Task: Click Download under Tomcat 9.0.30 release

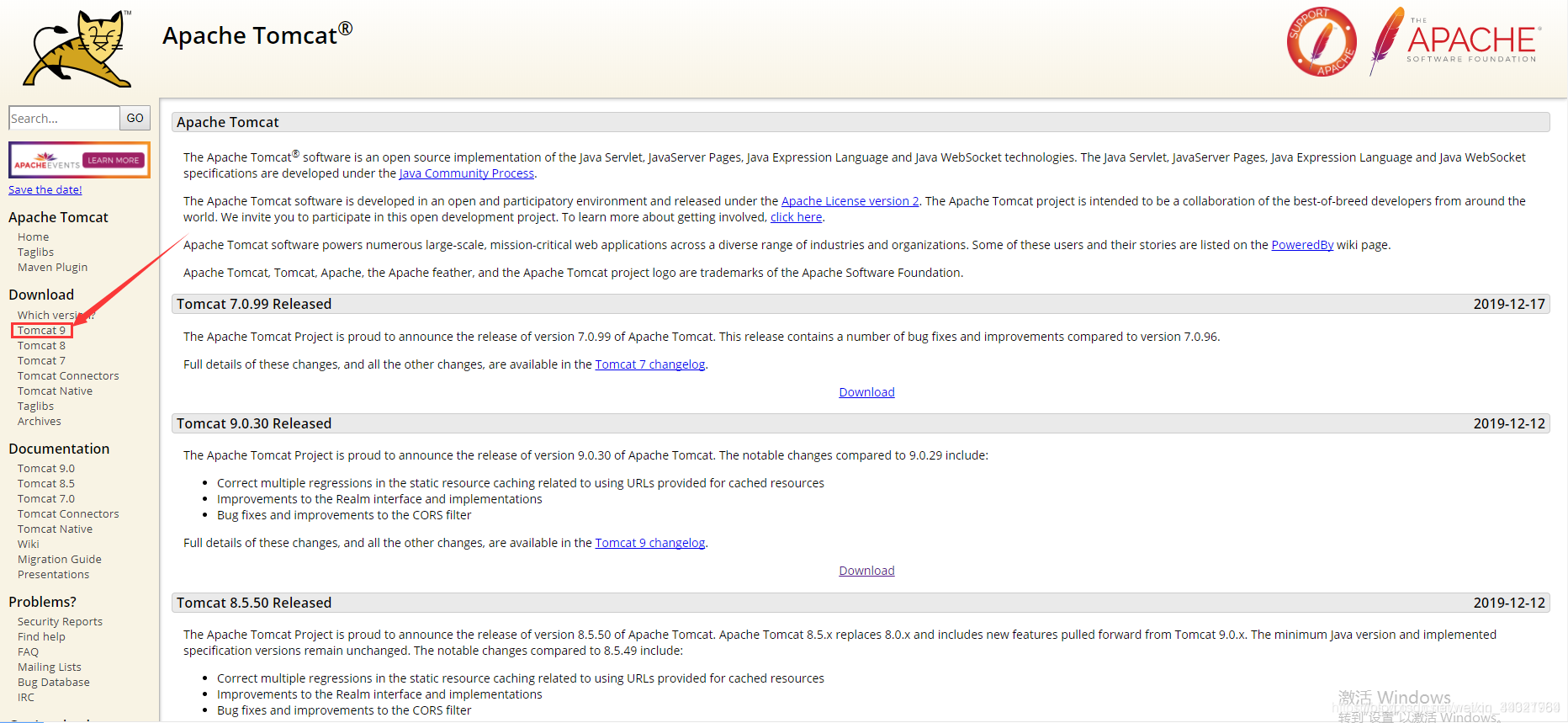Action: (x=866, y=571)
